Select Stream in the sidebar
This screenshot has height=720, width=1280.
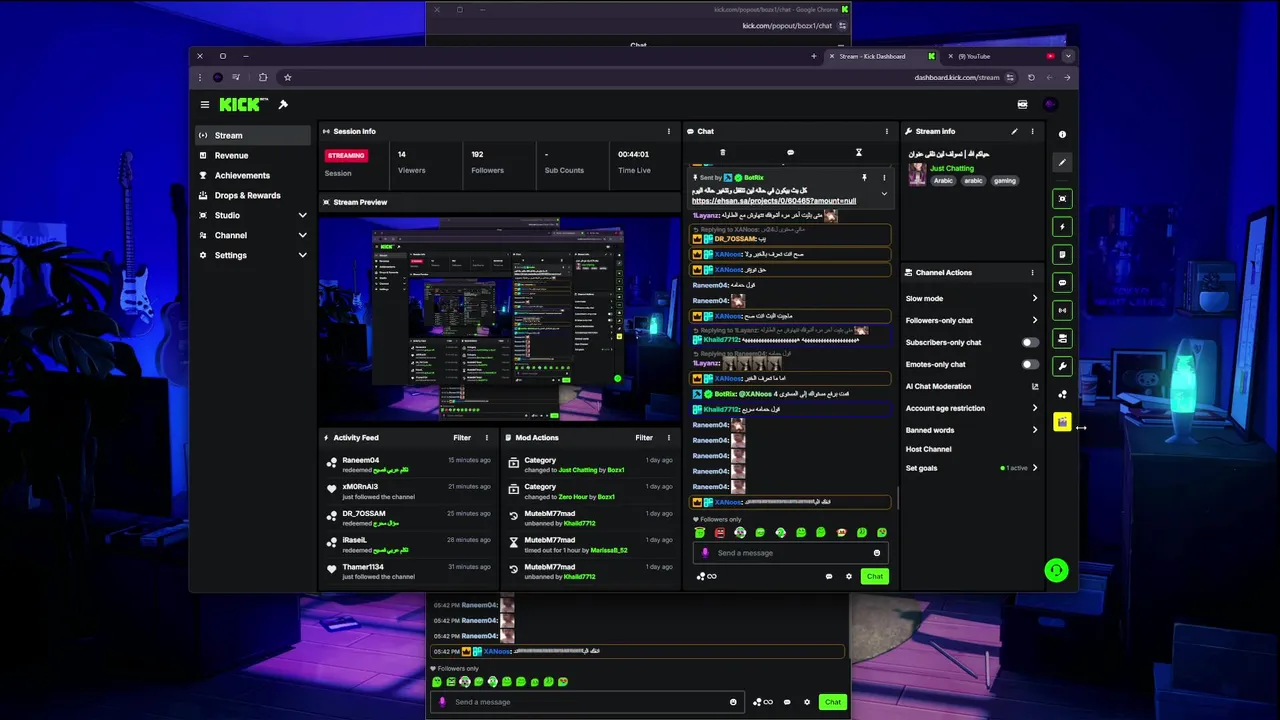pos(252,135)
